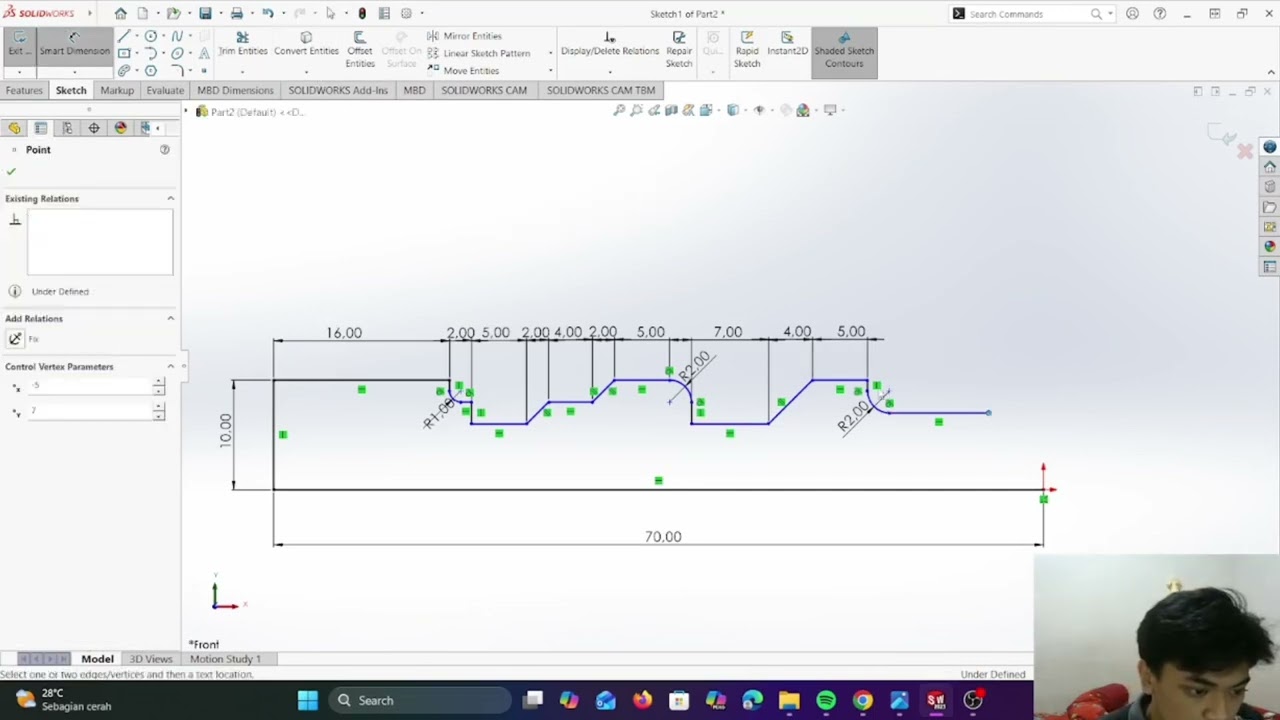Open the Motion Study 1 tab

click(x=225, y=659)
